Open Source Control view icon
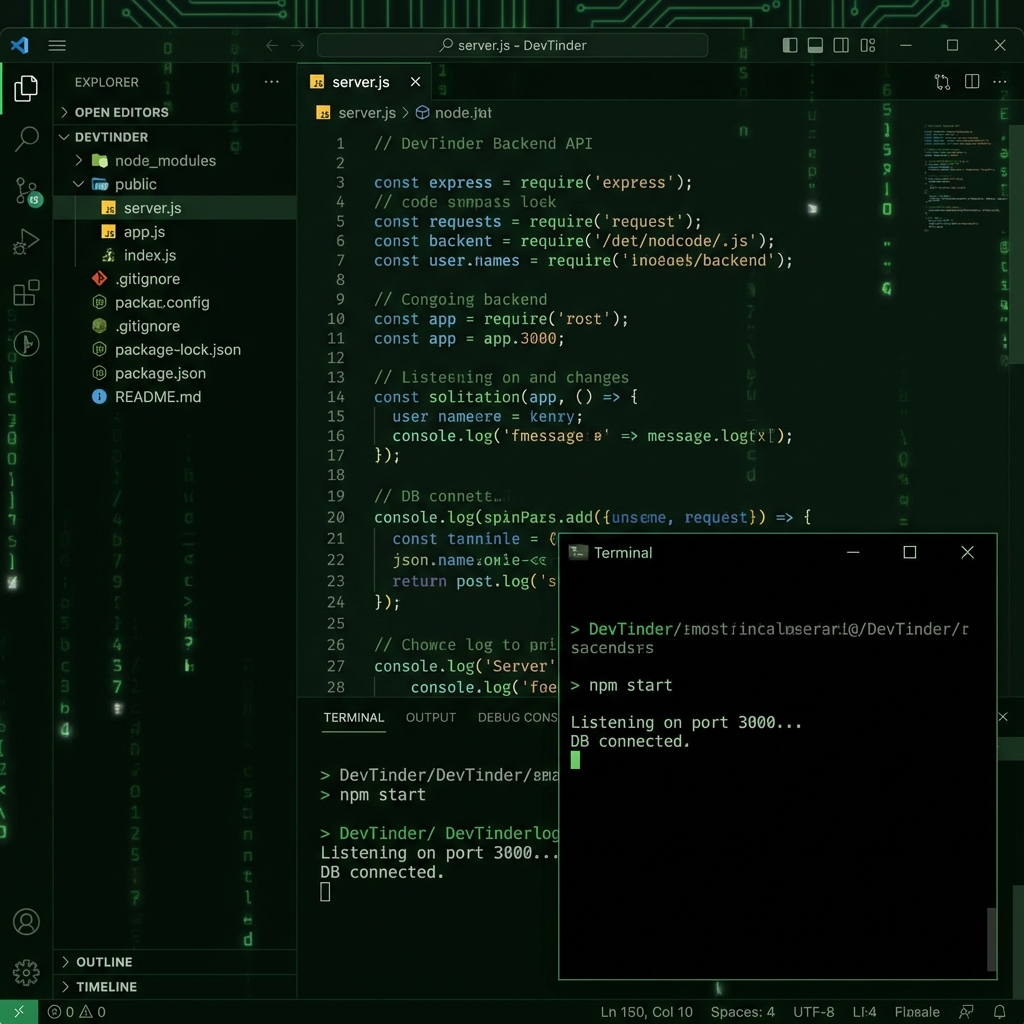1024x1024 pixels. 26,191
